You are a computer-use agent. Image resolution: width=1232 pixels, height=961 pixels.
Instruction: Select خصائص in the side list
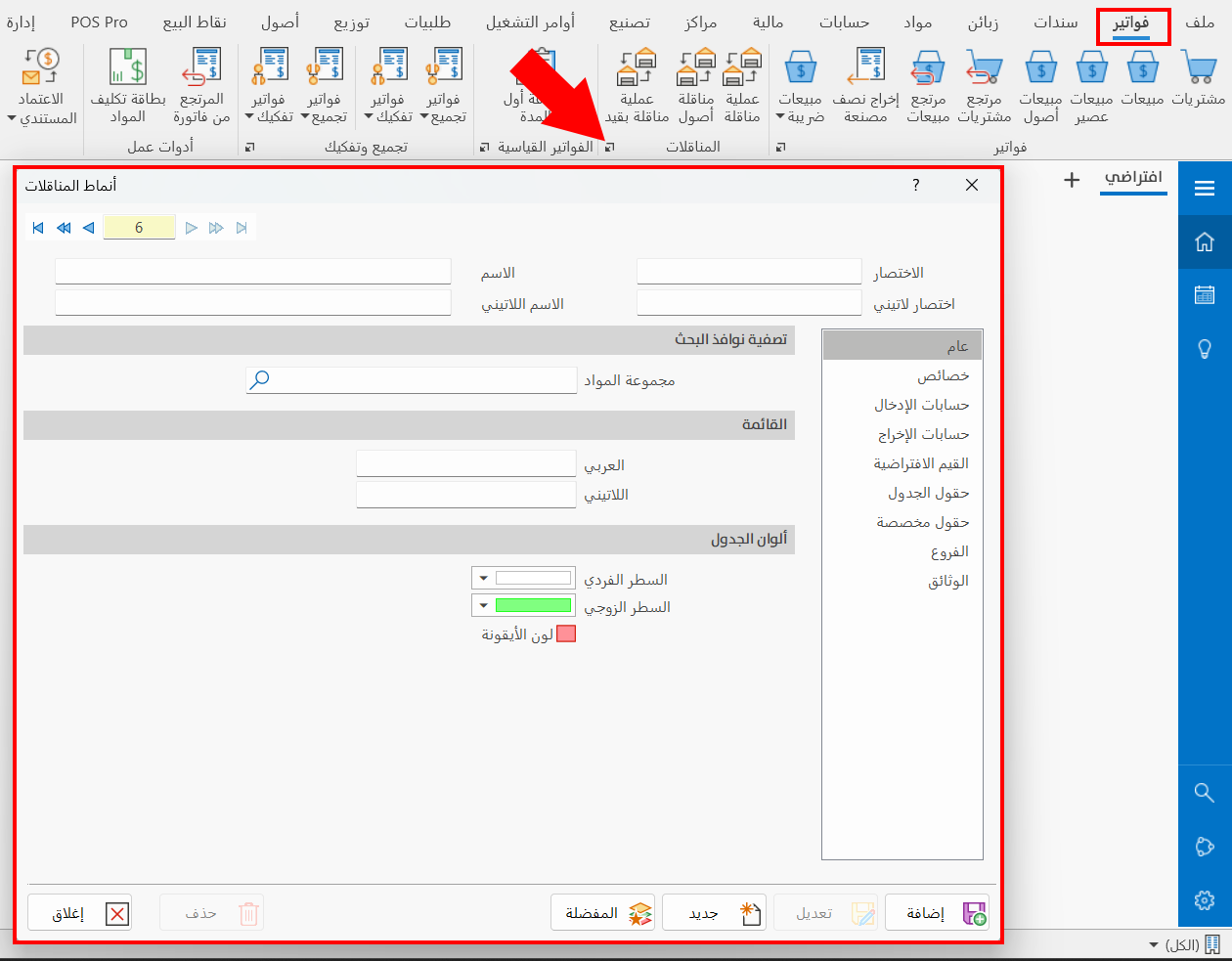[943, 375]
